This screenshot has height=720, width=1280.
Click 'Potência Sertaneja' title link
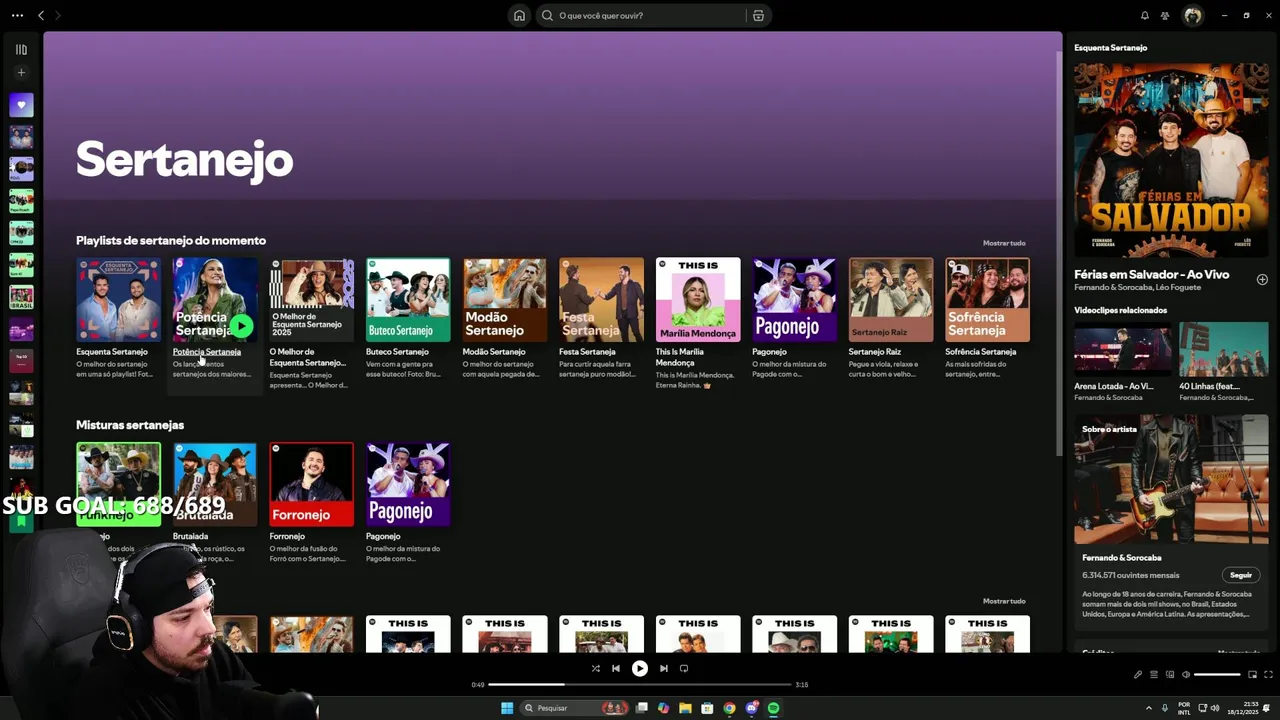(x=207, y=352)
